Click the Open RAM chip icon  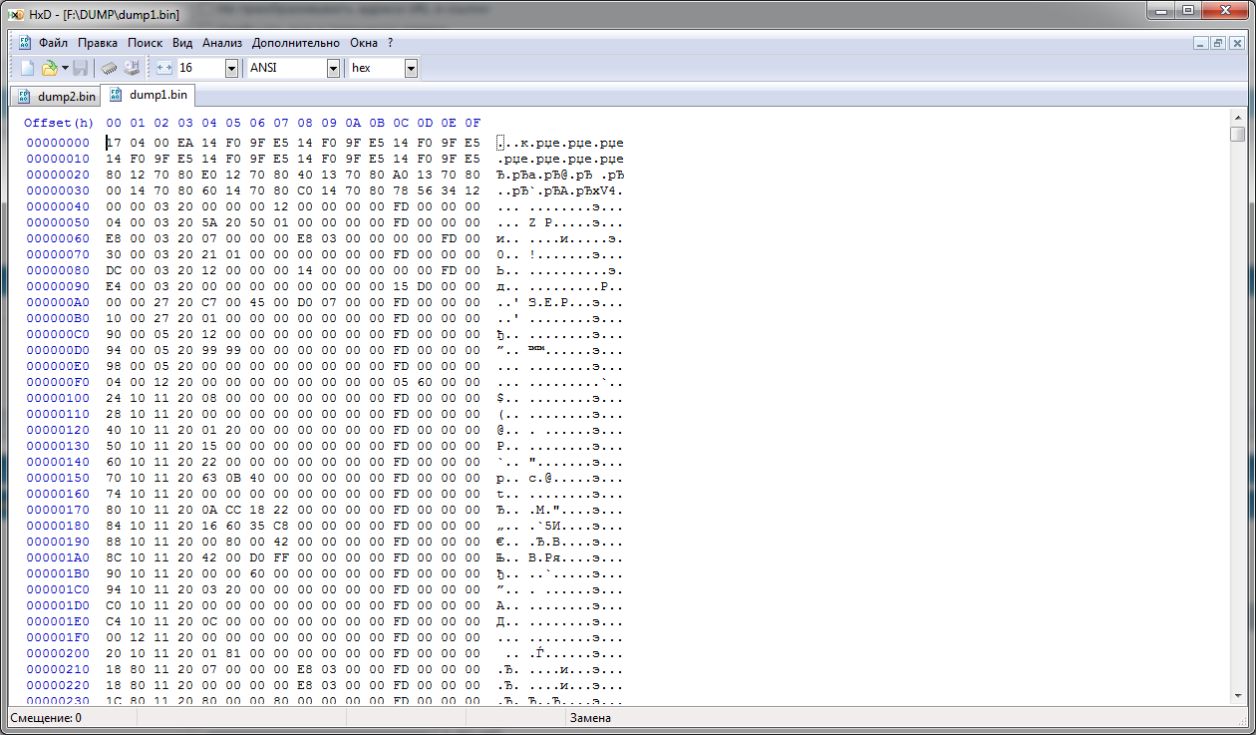point(109,68)
